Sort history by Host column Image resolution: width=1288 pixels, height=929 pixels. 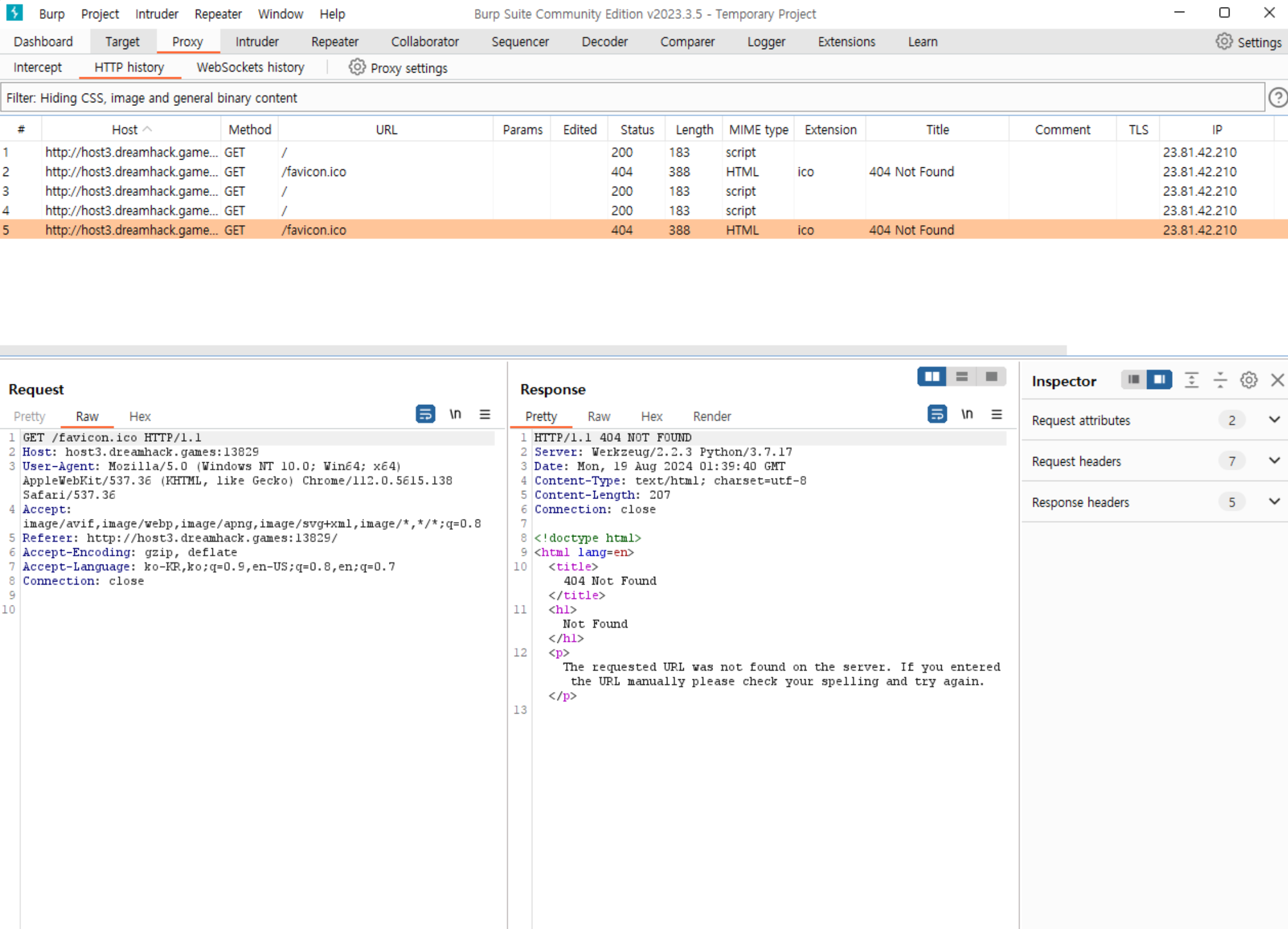coord(131,129)
